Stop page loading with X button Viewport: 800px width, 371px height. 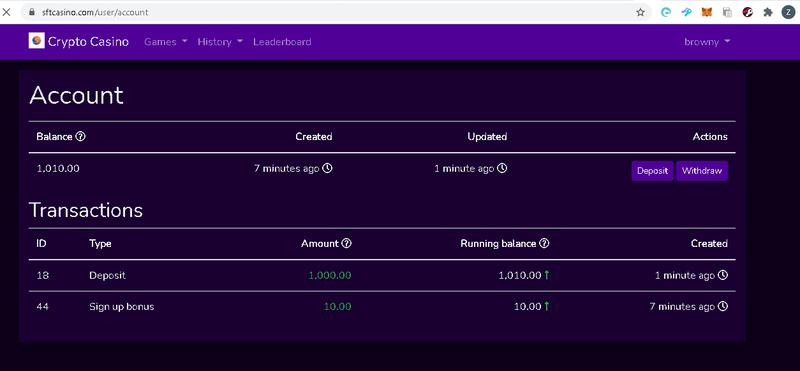click(x=7, y=12)
